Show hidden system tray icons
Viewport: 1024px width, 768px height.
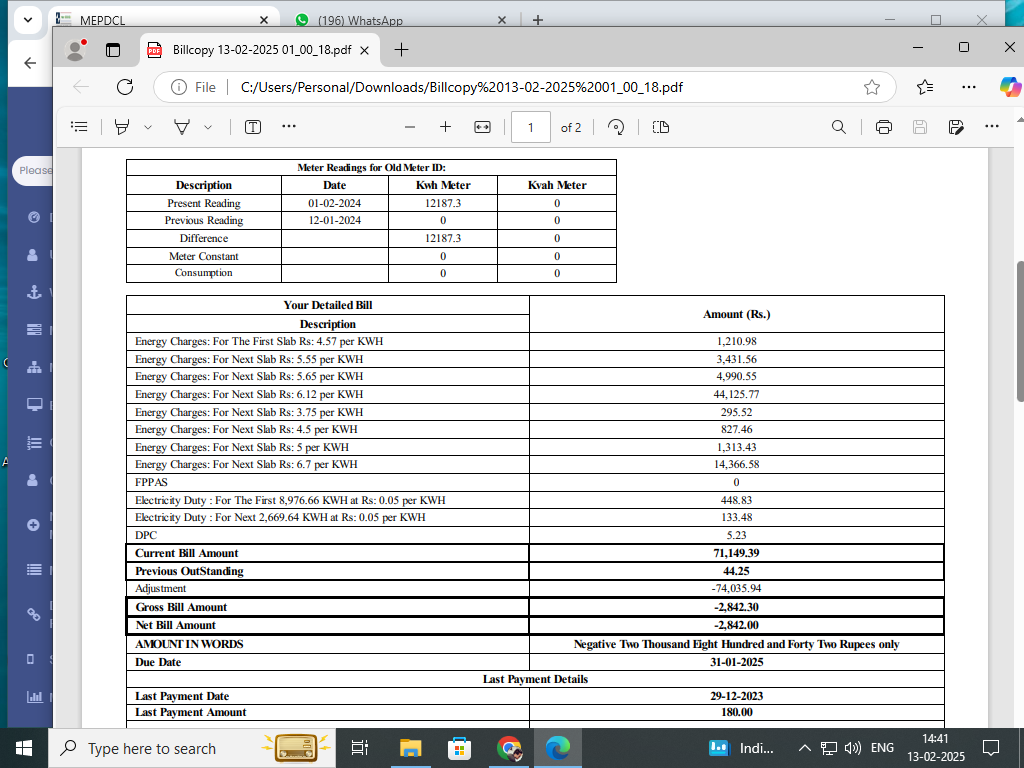click(x=804, y=748)
